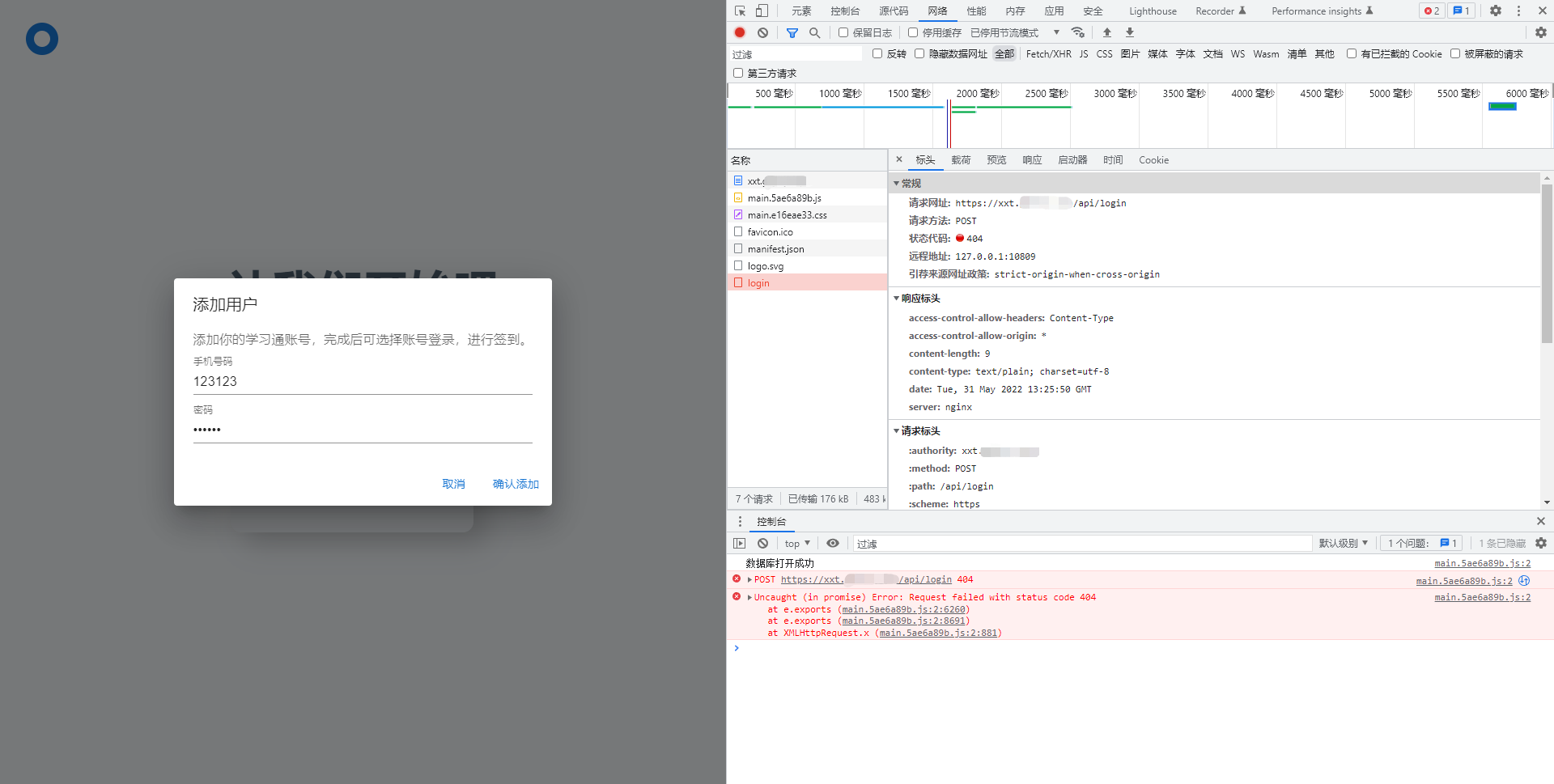
Task: Click 取消 in the add user dialog
Action: tap(453, 484)
